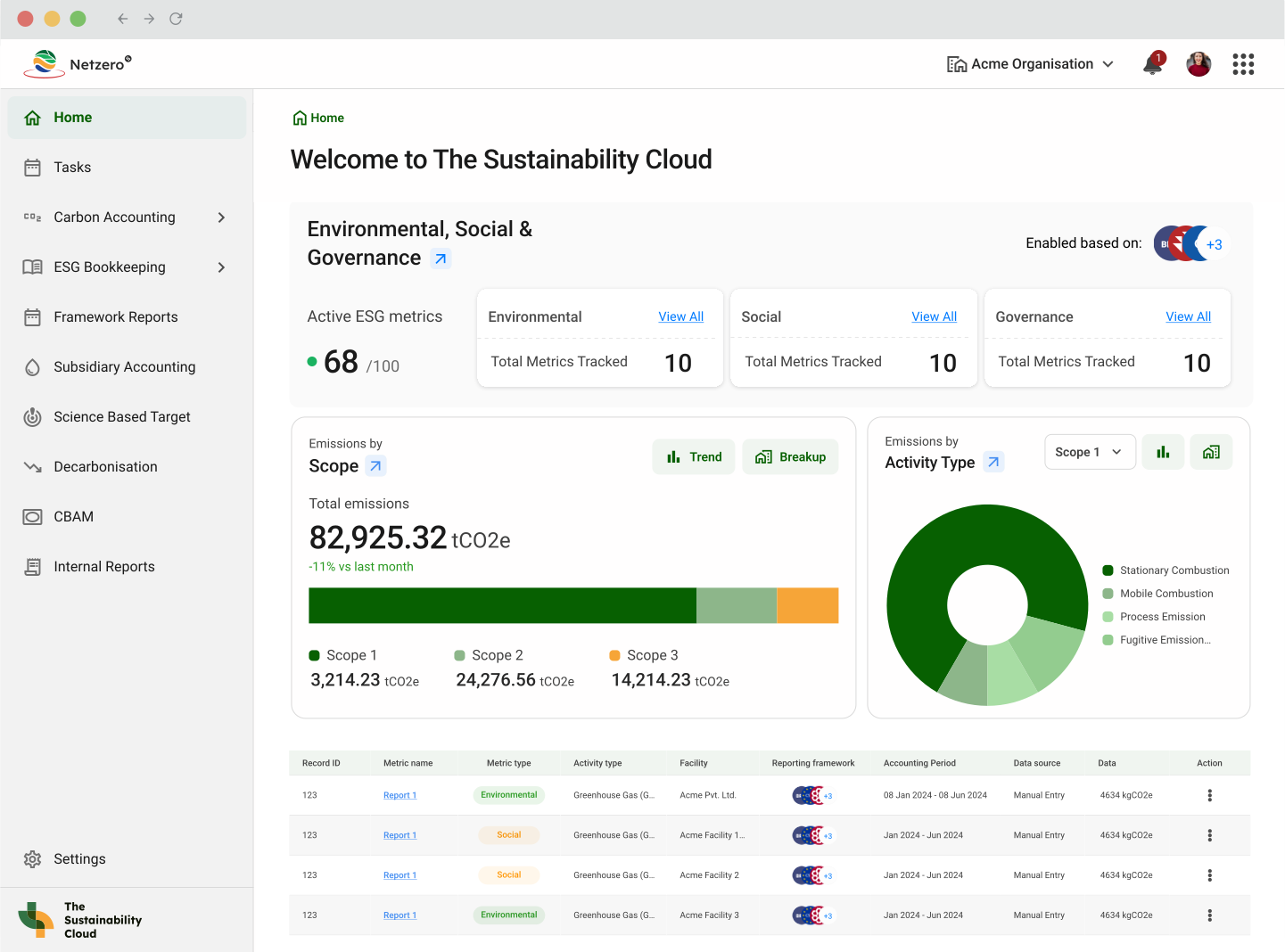View all Environmental metrics
Viewport: 1285px width, 952px height.
pyautogui.click(x=680, y=316)
